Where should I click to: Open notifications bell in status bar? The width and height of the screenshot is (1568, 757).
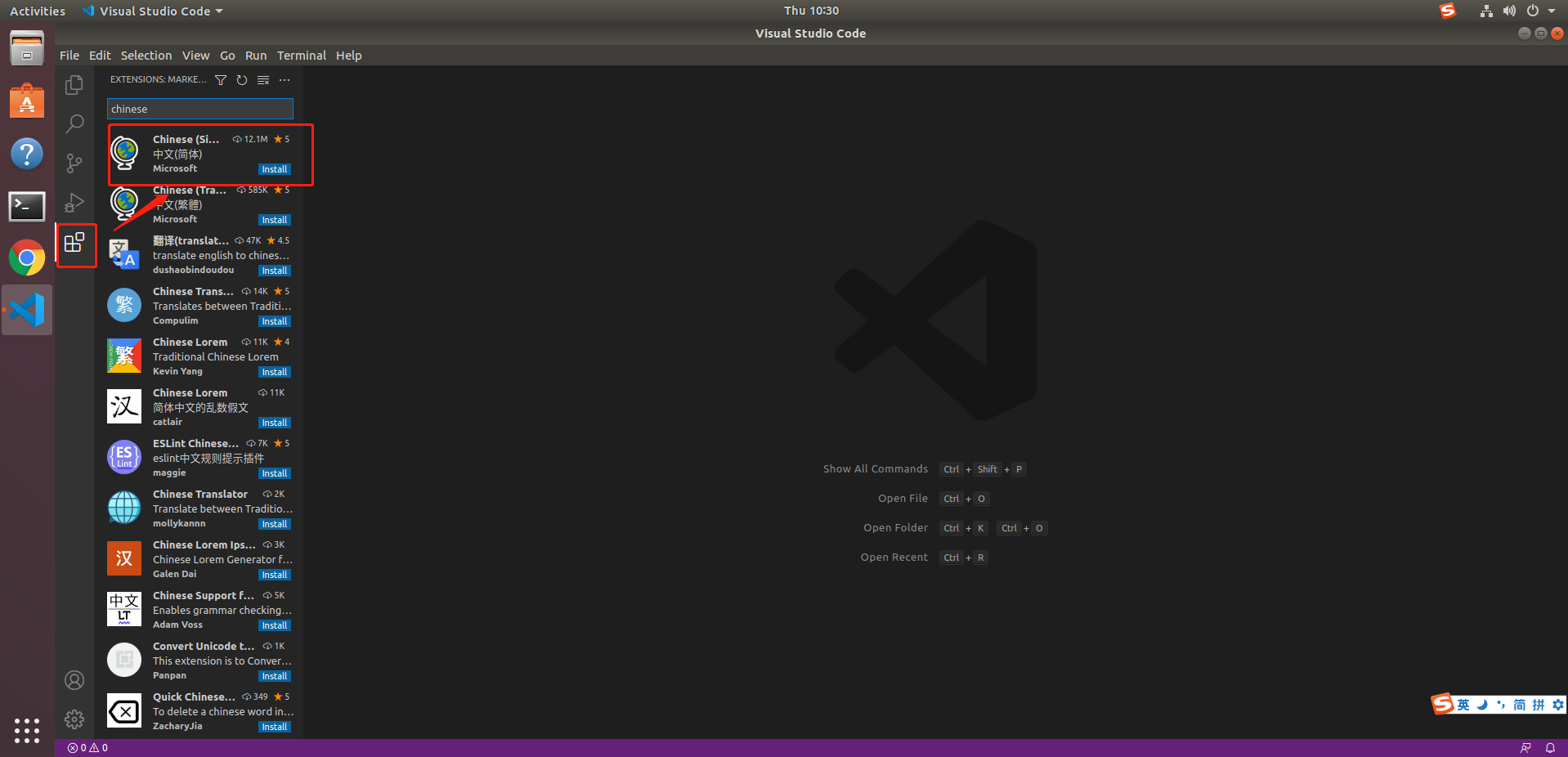pyautogui.click(x=1550, y=748)
